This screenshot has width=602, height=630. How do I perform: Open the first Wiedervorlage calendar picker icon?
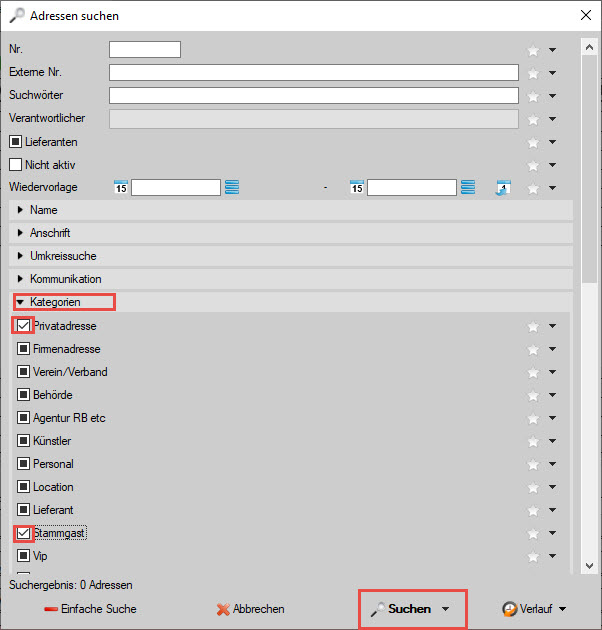point(121,188)
